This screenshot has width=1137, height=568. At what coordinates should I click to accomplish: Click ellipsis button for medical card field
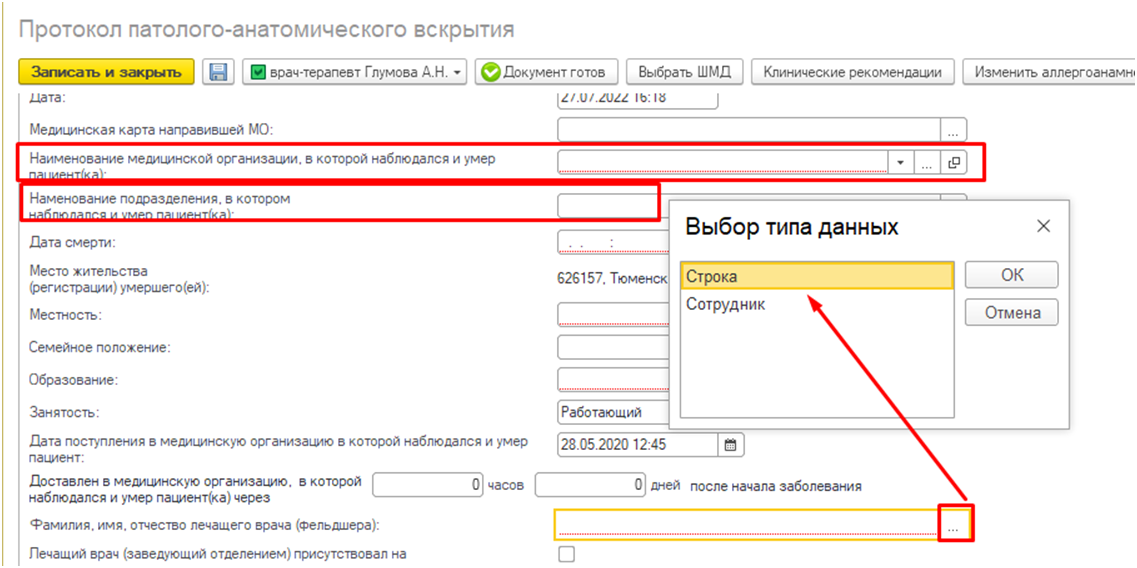[954, 129]
